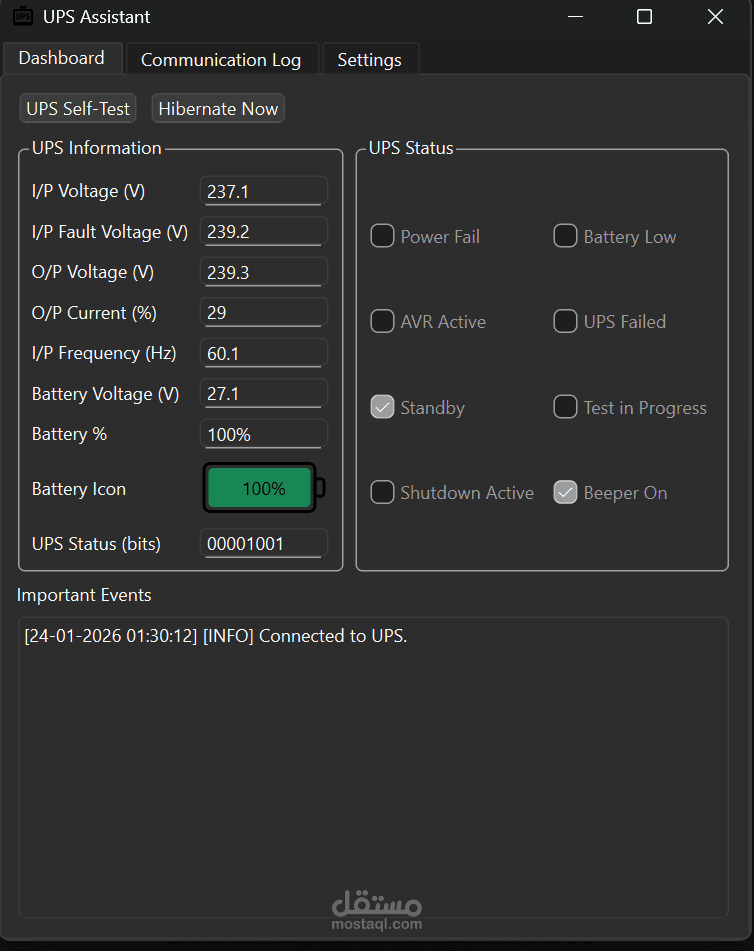Image resolution: width=754 pixels, height=951 pixels.
Task: Uncheck the Standby checkbox
Action: pyautogui.click(x=382, y=407)
